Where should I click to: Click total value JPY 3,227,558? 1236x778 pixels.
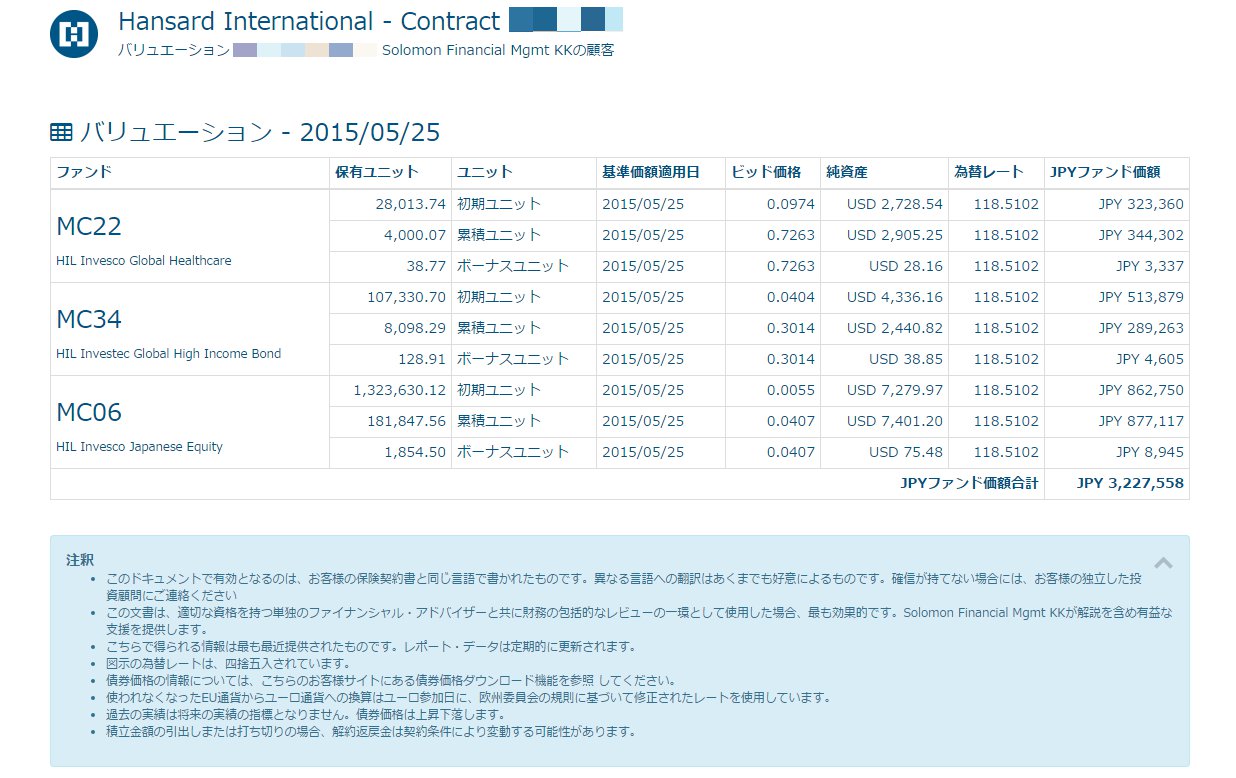tap(1130, 483)
